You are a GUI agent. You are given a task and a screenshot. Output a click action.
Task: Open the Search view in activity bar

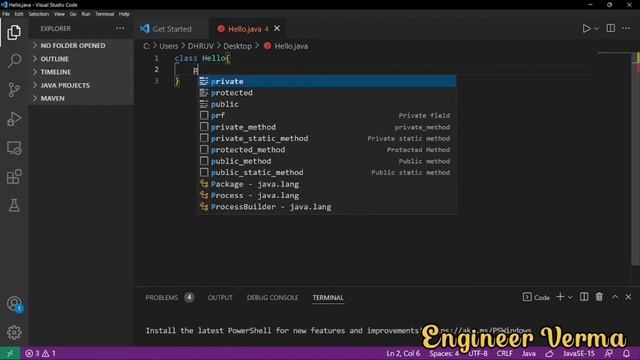(14, 61)
